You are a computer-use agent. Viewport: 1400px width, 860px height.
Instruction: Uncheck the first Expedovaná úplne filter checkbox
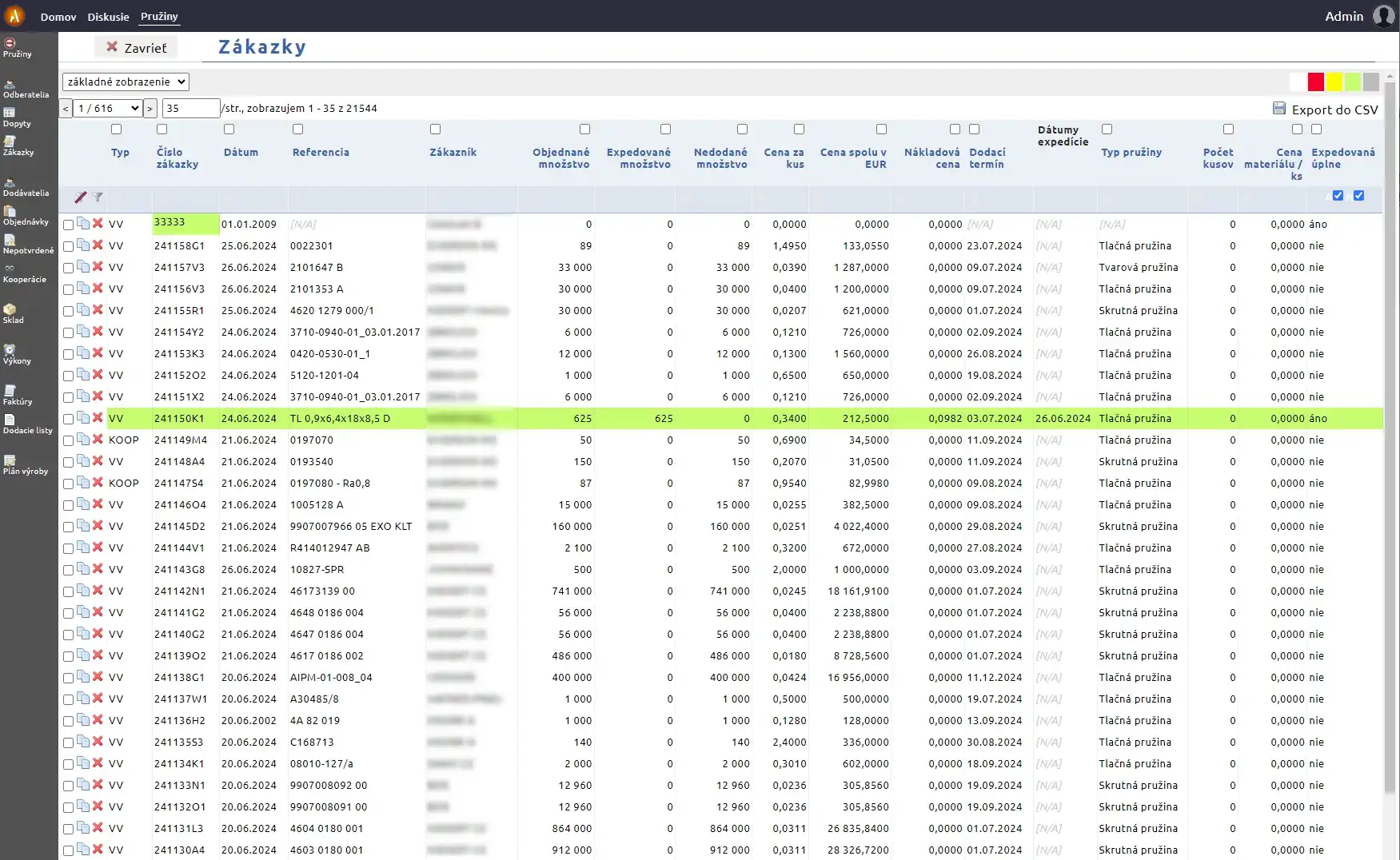pos(1338,195)
